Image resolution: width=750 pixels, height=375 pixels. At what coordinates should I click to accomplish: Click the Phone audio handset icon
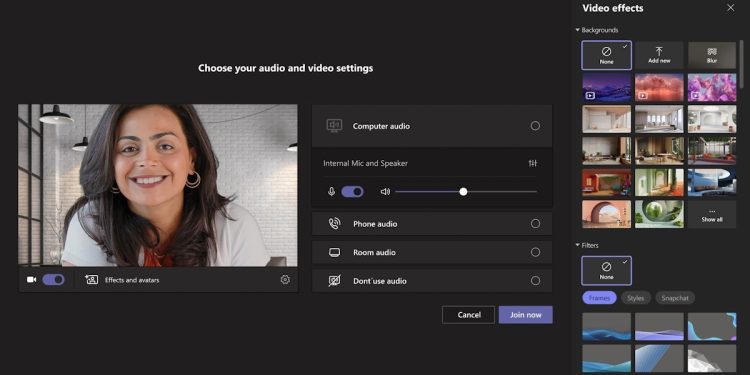[334, 224]
